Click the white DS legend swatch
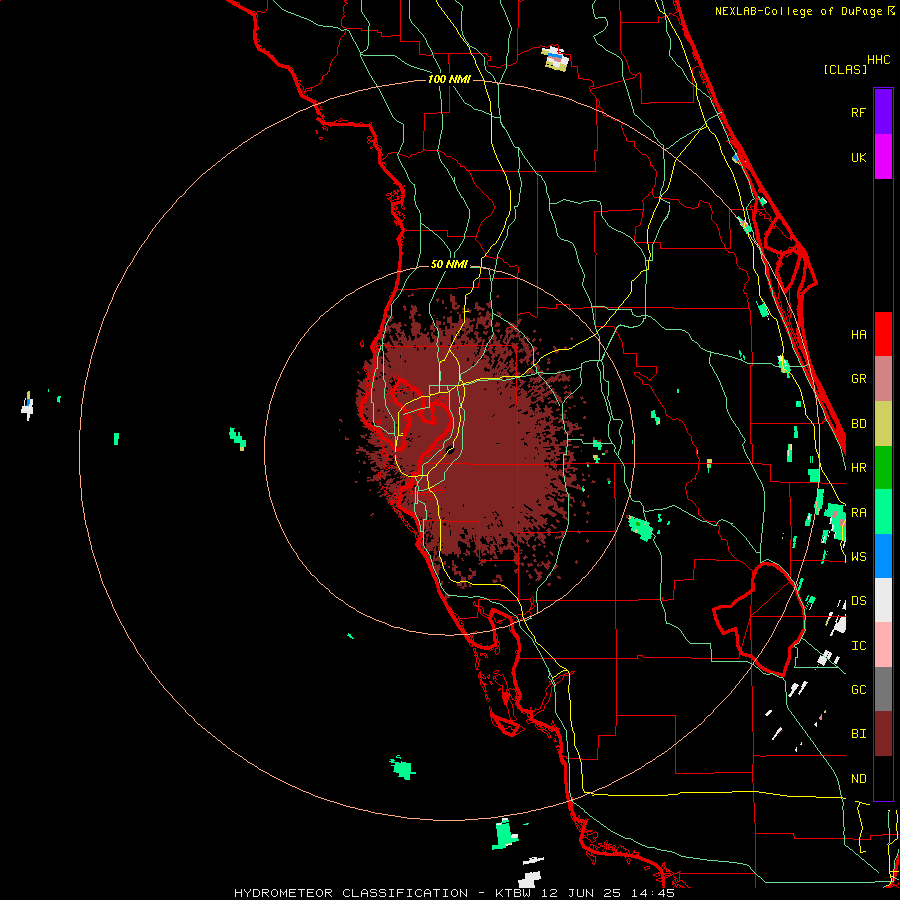Image resolution: width=900 pixels, height=900 pixels. tap(883, 600)
